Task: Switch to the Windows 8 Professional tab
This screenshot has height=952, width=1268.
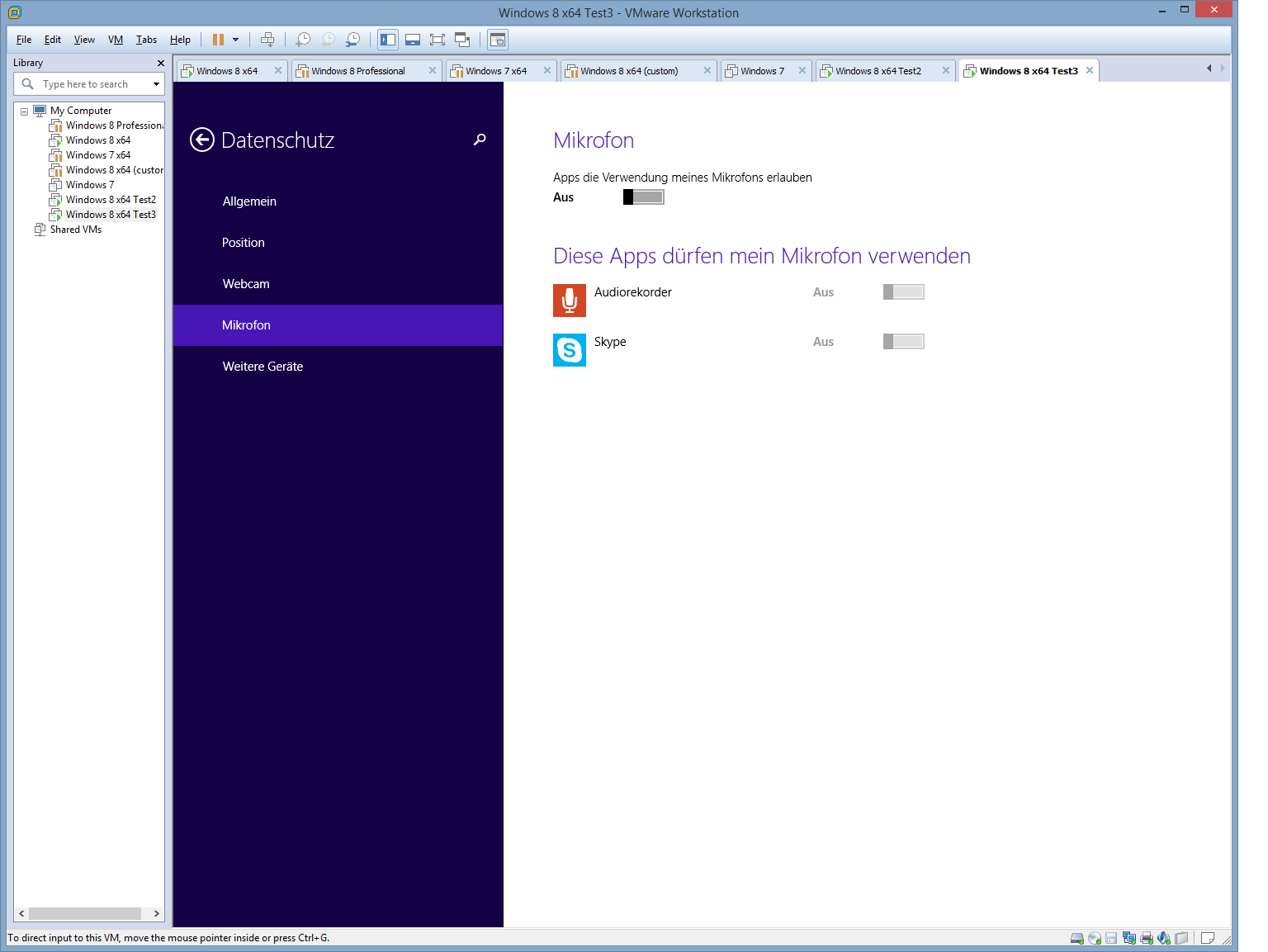Action: click(366, 71)
